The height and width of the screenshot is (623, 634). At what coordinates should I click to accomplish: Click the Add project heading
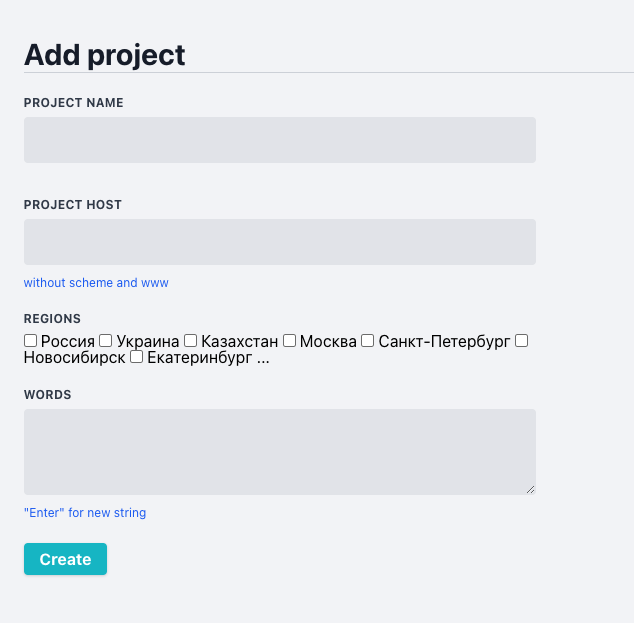point(105,55)
